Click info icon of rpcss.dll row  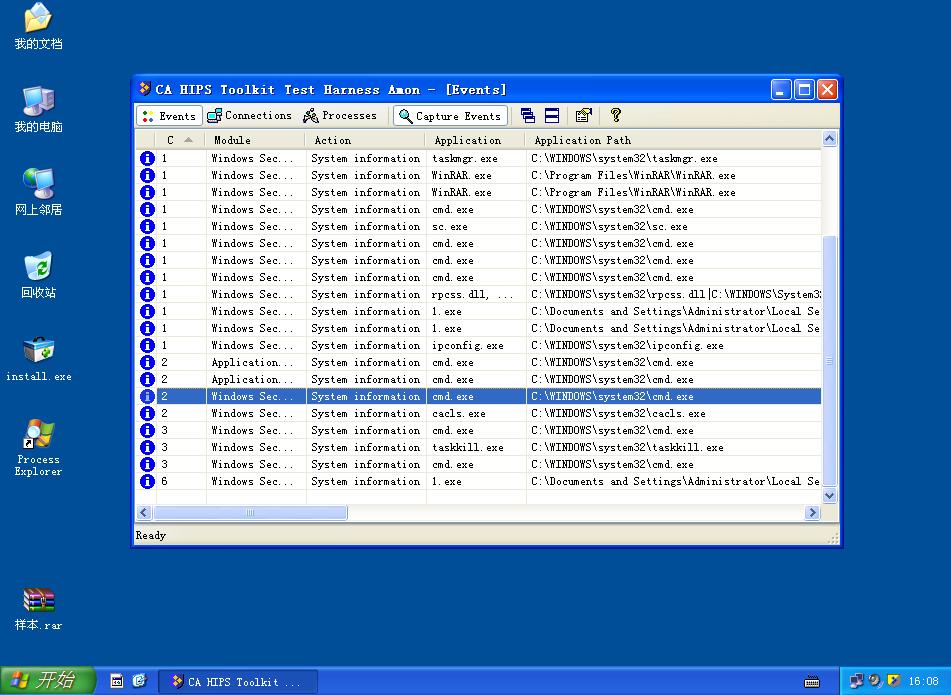click(147, 294)
